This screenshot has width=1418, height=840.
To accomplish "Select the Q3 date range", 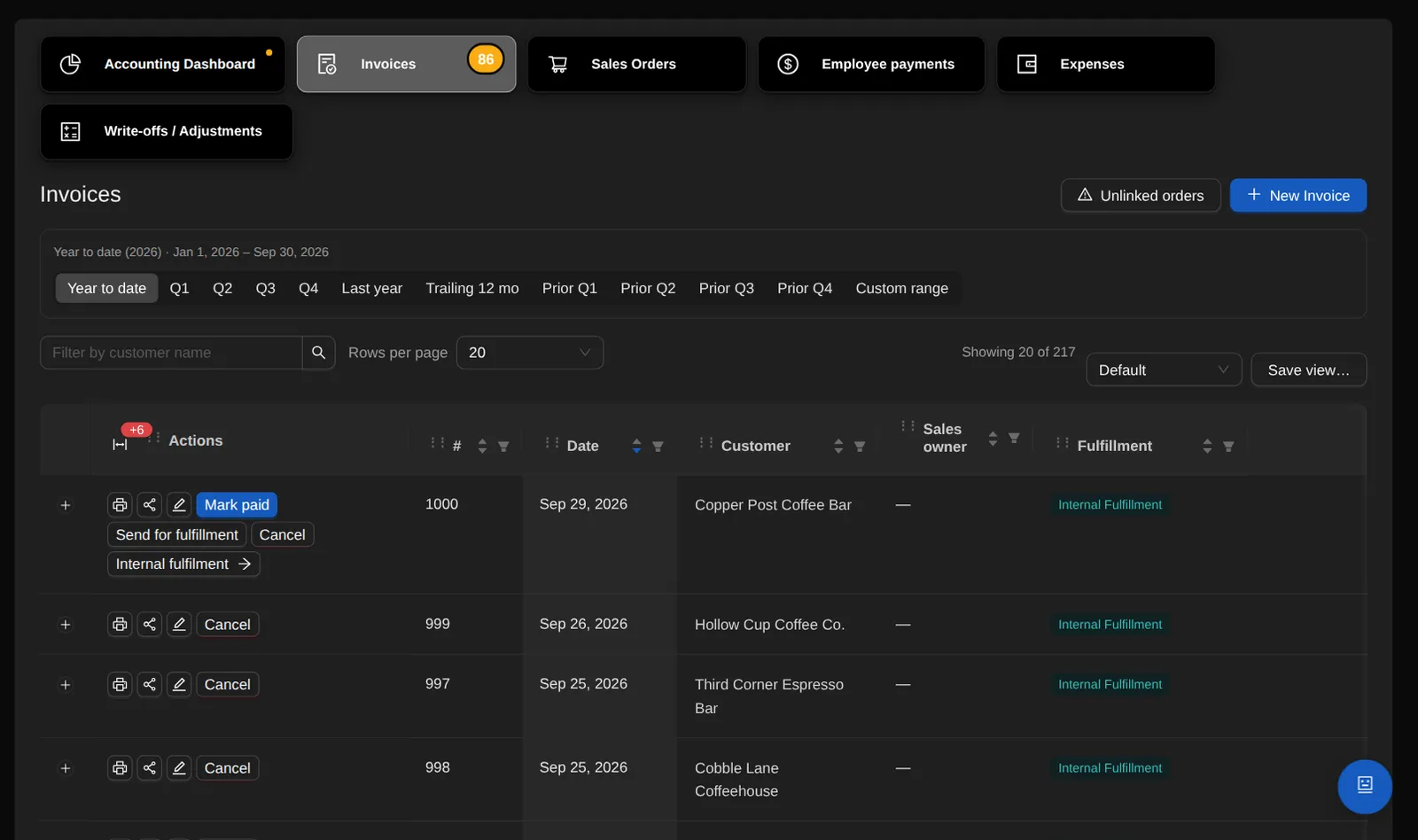I will click(x=266, y=289).
